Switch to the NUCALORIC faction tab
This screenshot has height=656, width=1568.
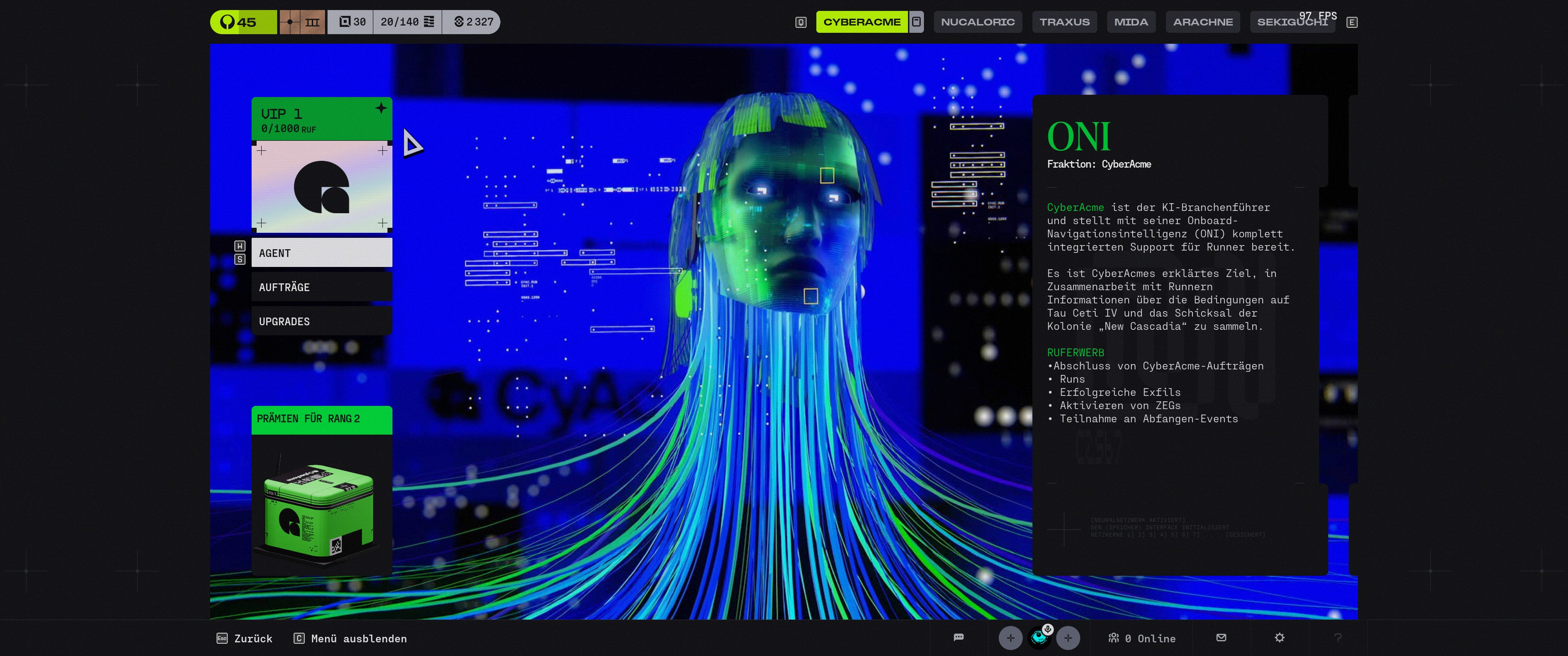[978, 22]
